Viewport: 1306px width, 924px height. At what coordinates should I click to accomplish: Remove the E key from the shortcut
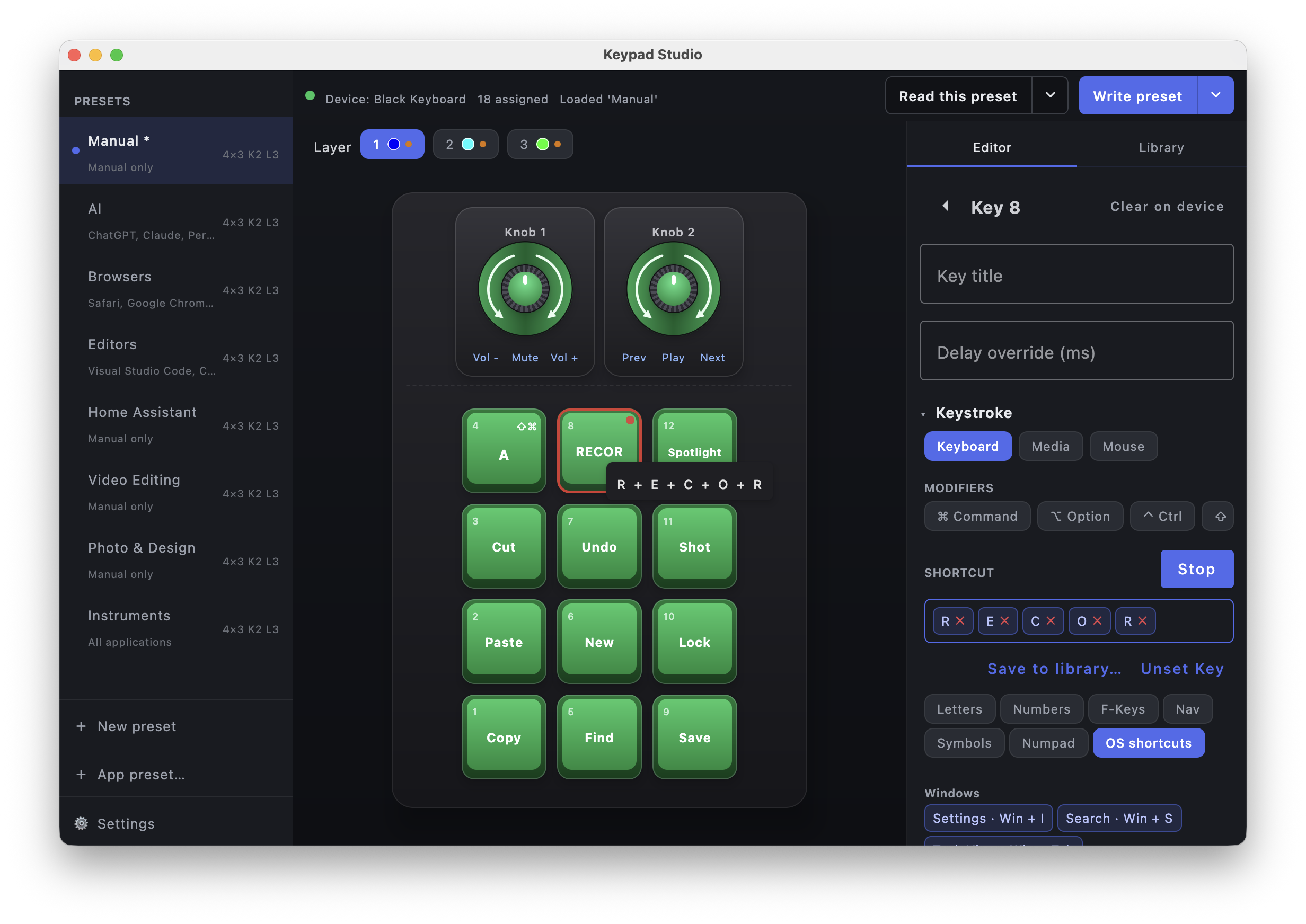click(x=1004, y=621)
